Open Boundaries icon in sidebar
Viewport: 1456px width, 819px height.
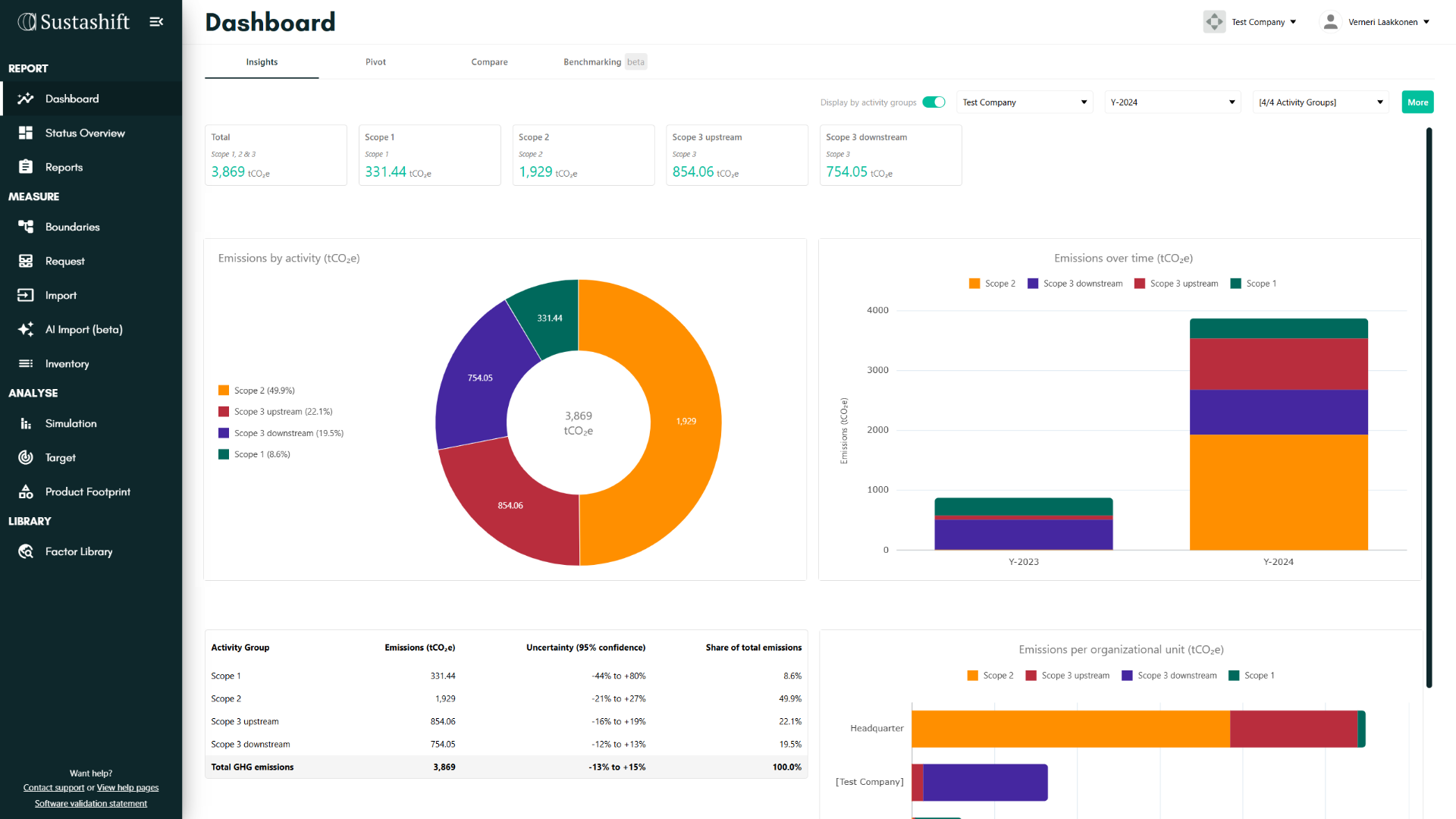pos(26,227)
